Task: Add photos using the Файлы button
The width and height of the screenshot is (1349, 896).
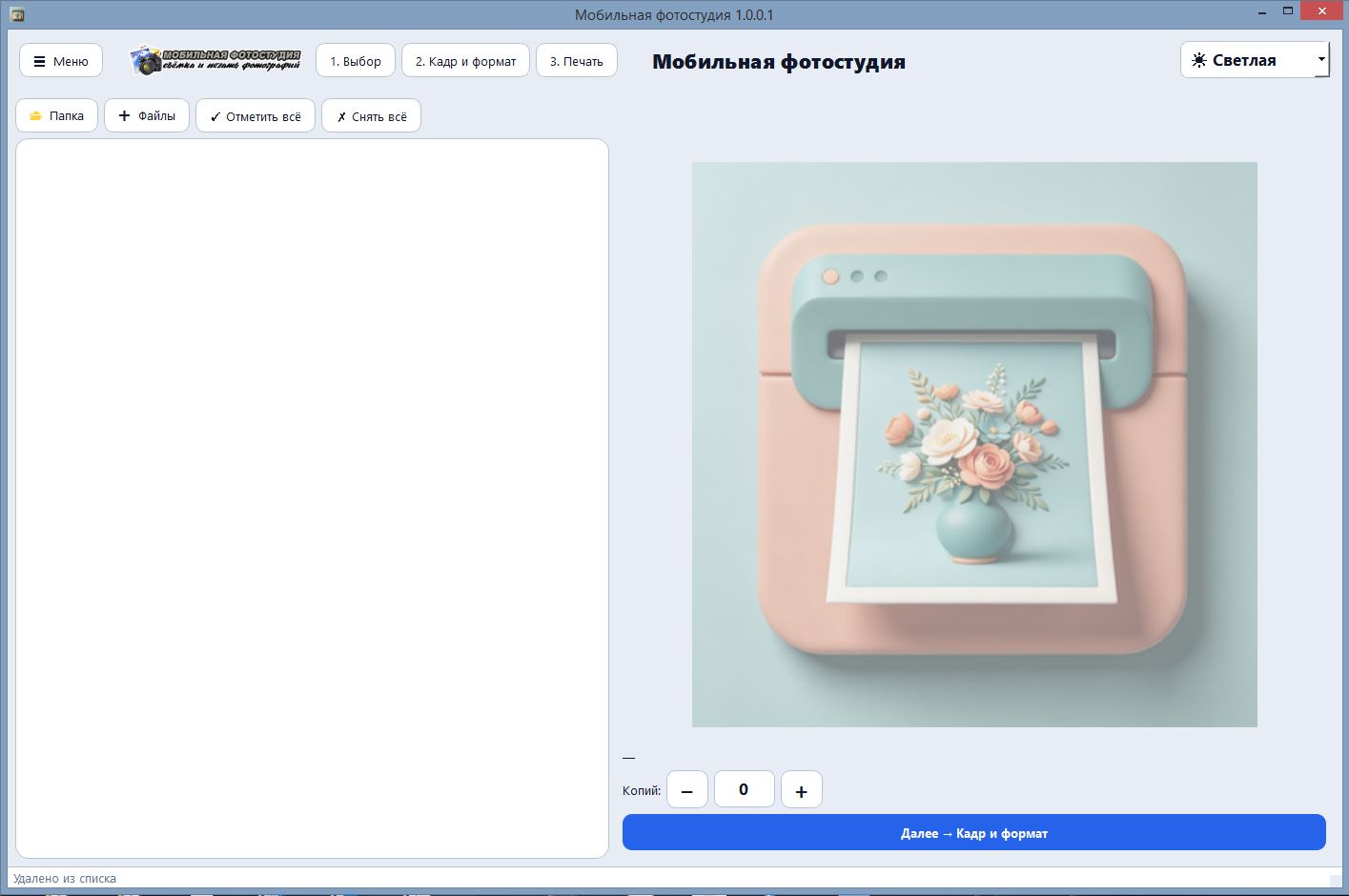Action: click(x=147, y=116)
